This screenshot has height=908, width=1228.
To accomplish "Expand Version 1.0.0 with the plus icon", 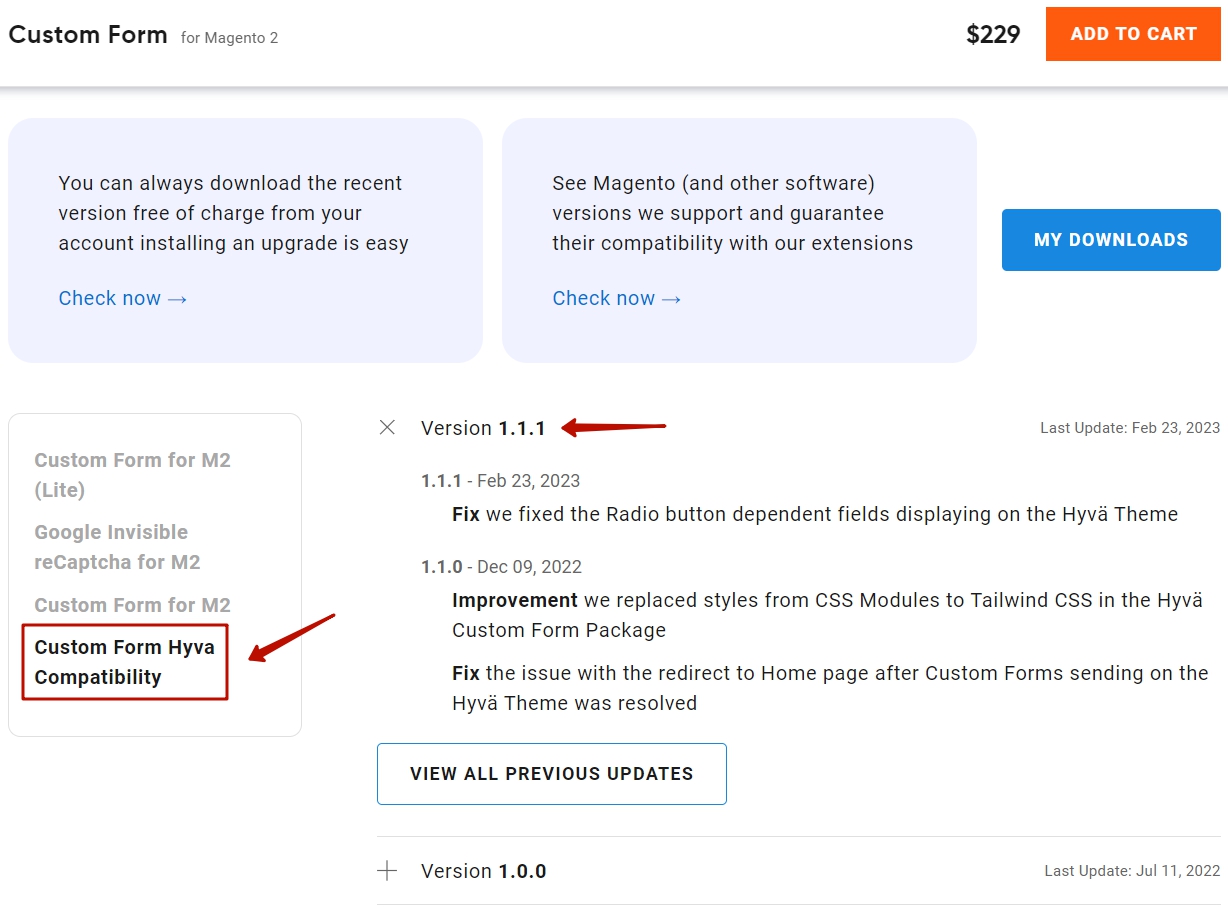I will [387, 871].
